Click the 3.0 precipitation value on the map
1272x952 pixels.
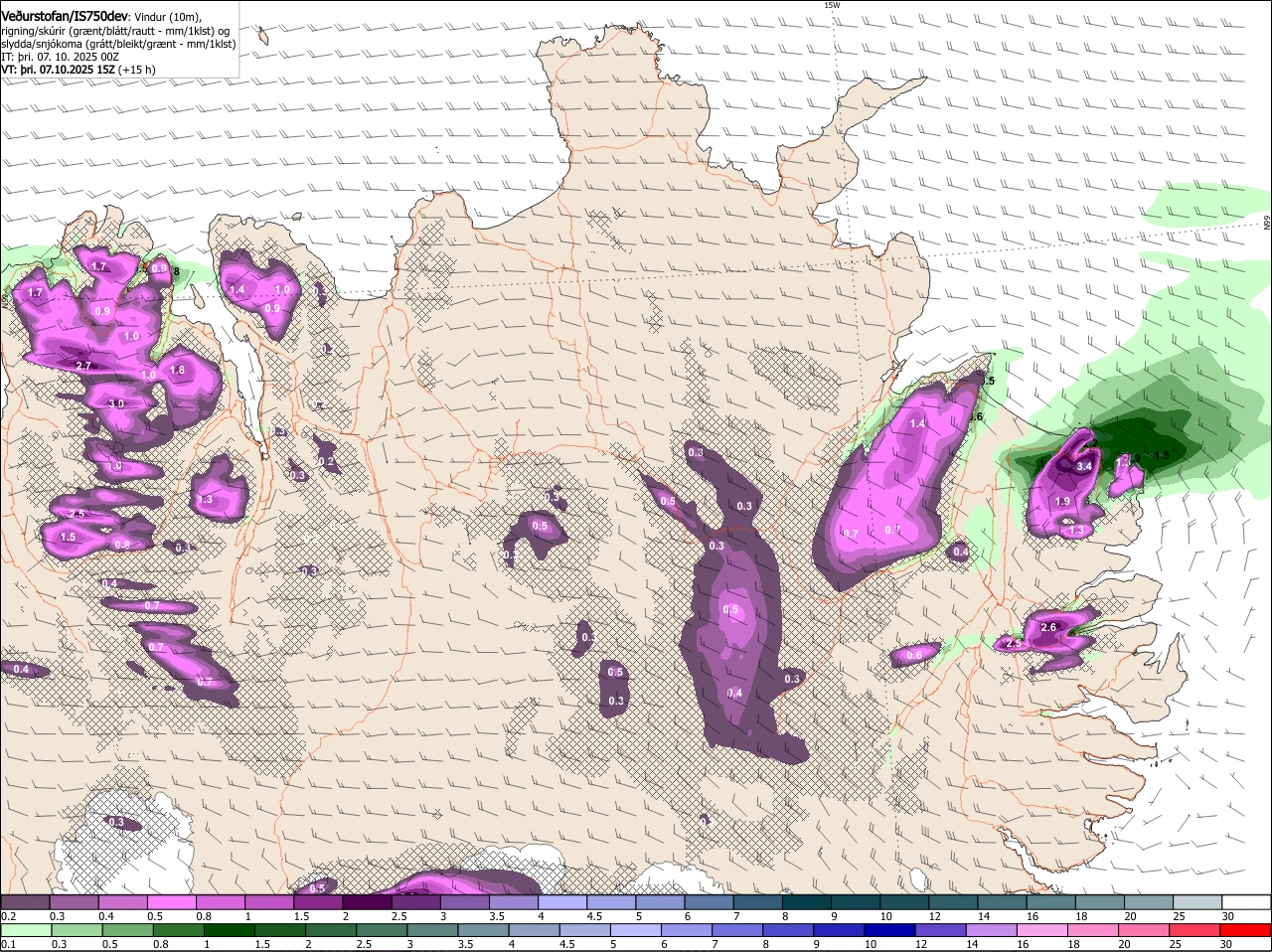(116, 403)
